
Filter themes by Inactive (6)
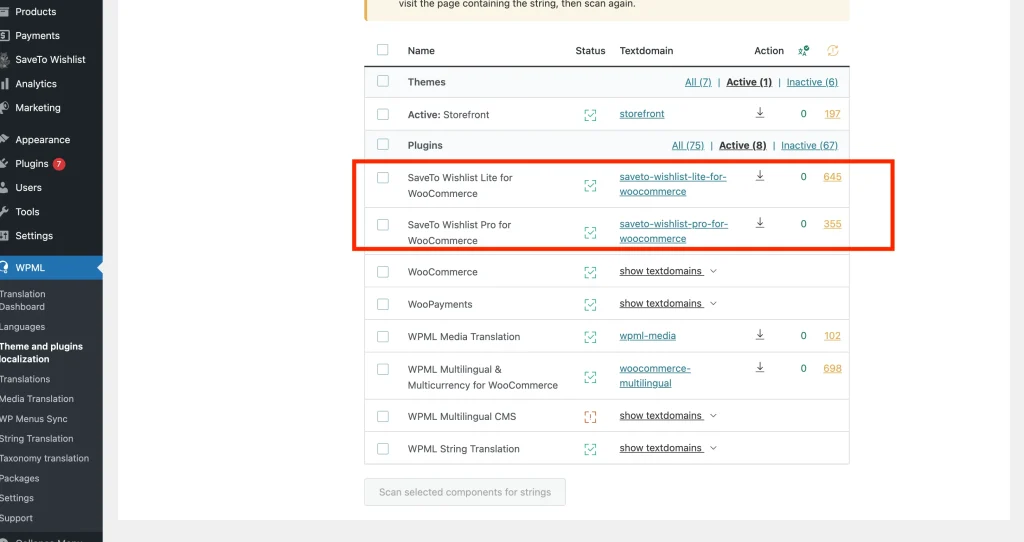[x=812, y=82]
